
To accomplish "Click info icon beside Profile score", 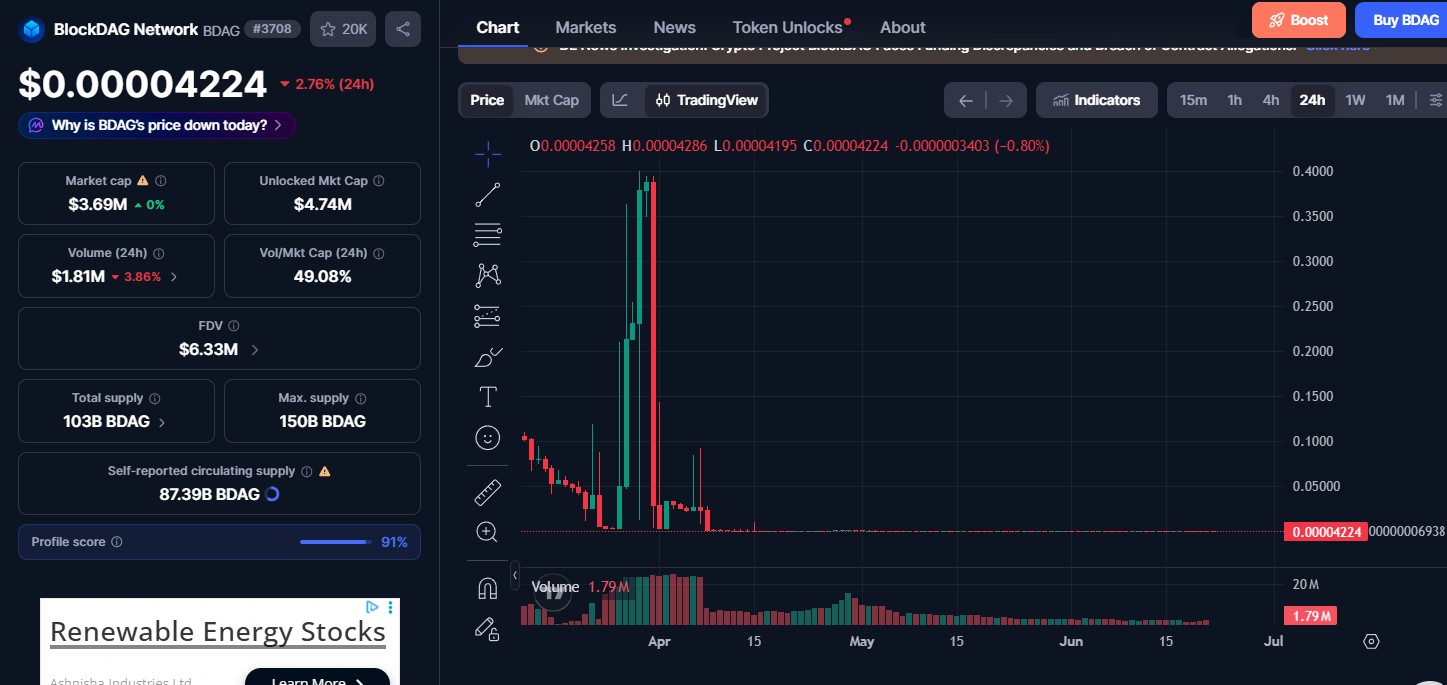I will coord(117,542).
